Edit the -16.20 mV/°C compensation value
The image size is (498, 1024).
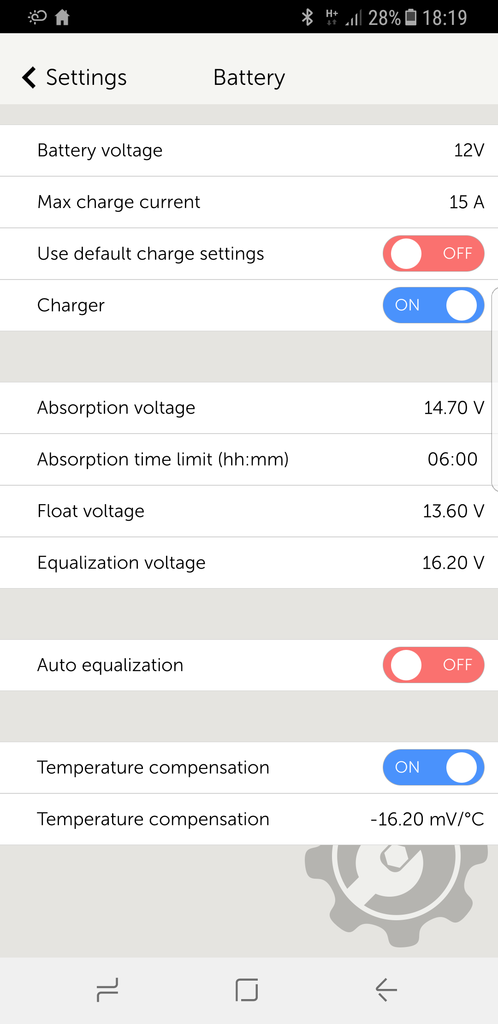(249, 819)
